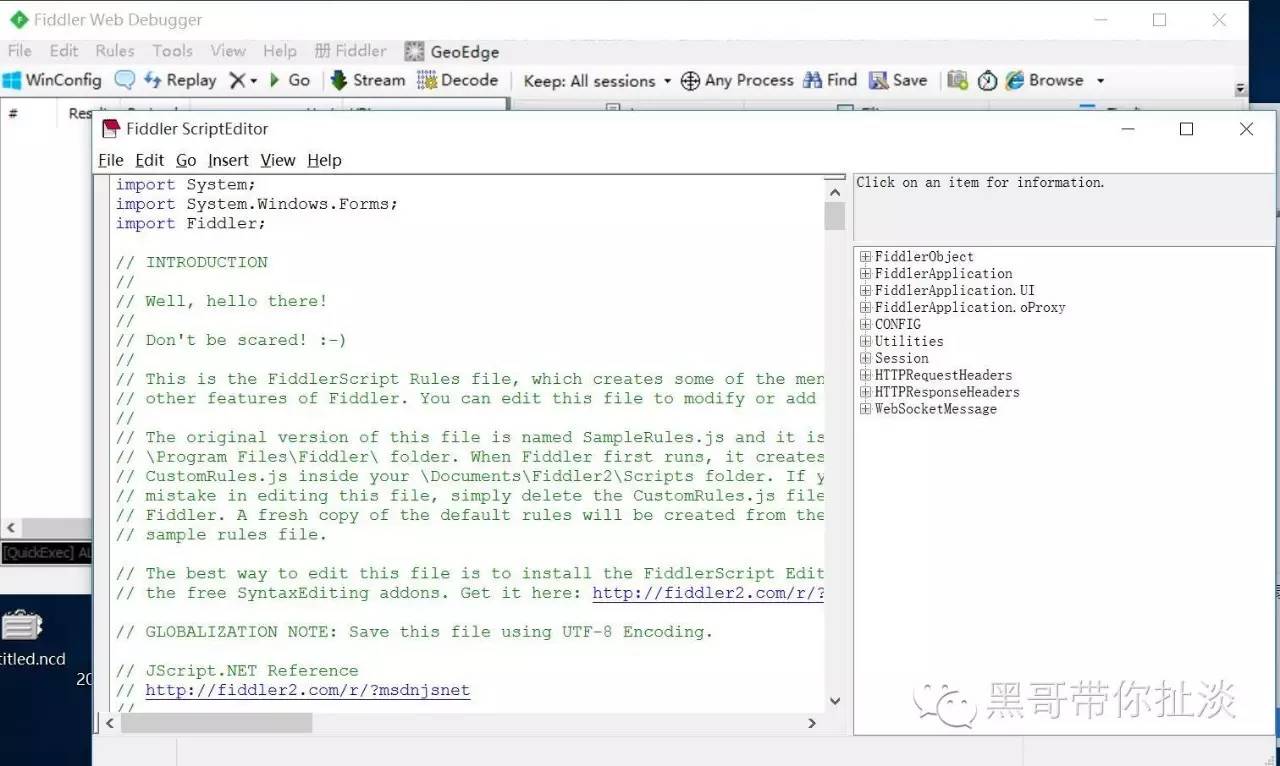Image resolution: width=1280 pixels, height=766 pixels.
Task: Open the Keep: All sessions dropdown
Action: click(x=667, y=81)
